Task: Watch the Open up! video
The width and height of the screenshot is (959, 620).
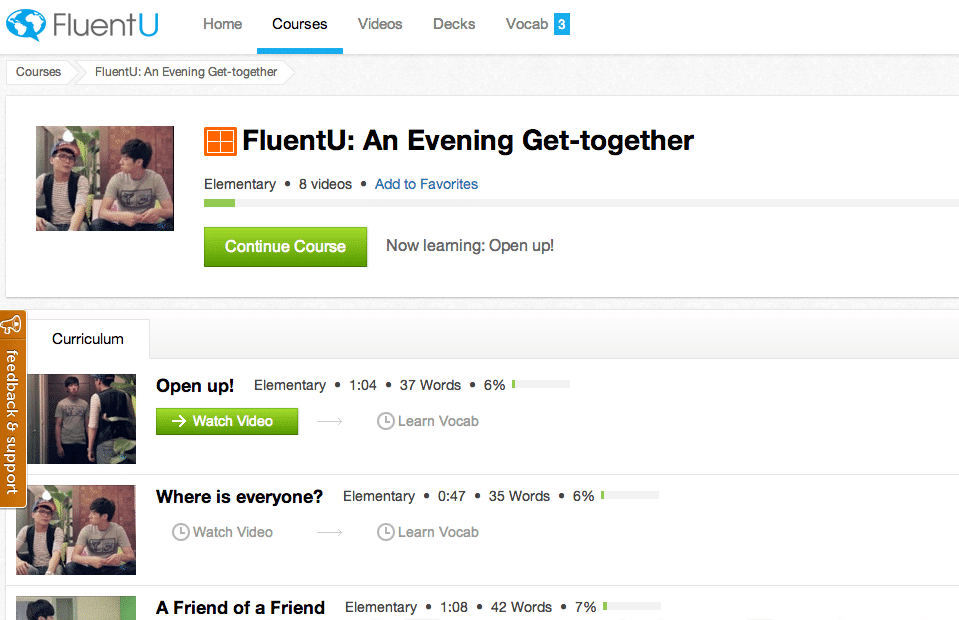Action: tap(227, 421)
